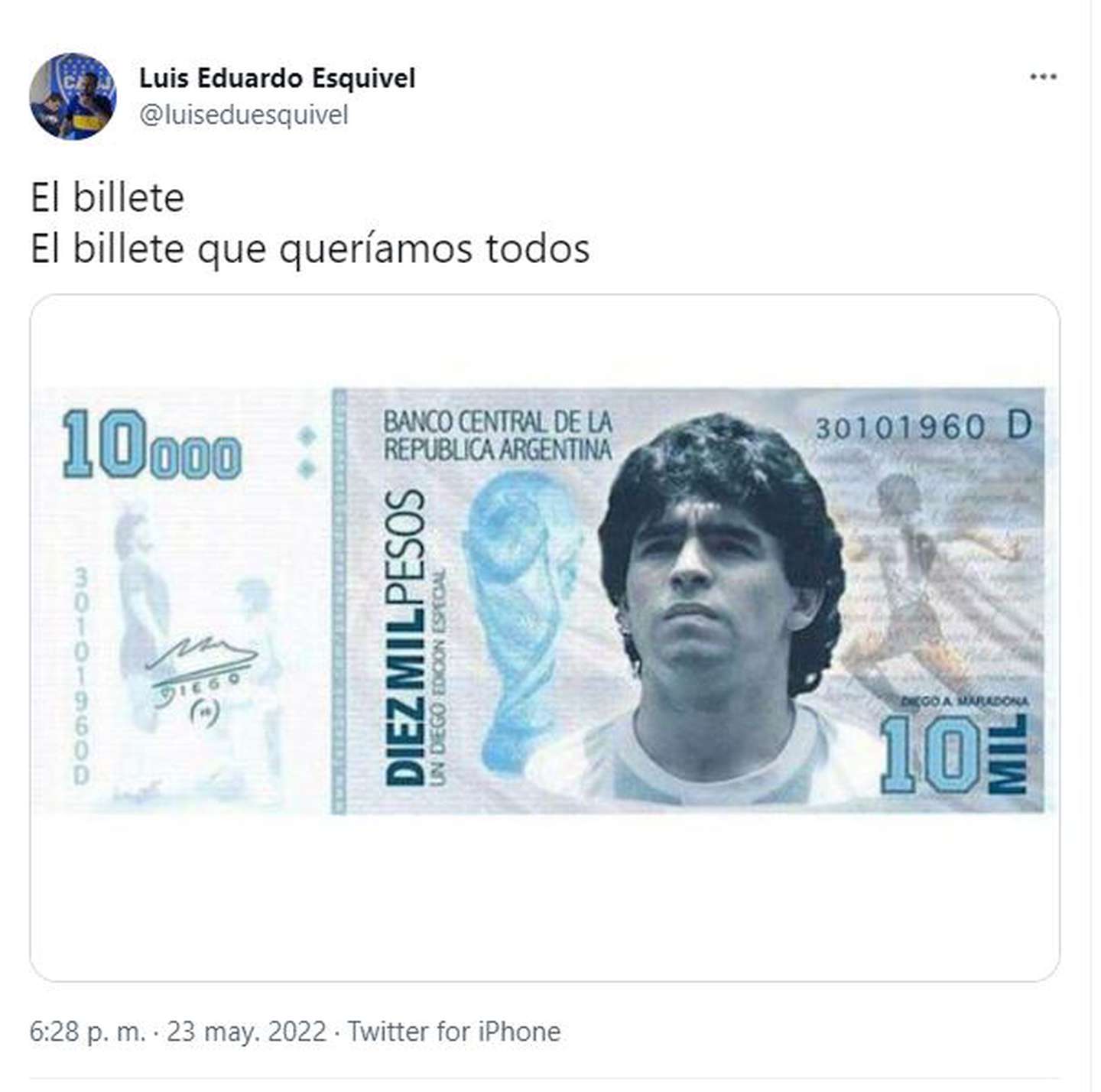The height and width of the screenshot is (1092, 1101).
Task: Click the author's round profile avatar
Action: click(x=73, y=96)
